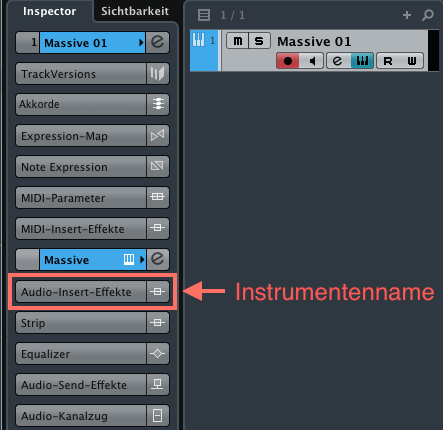Open the track list search magnifier
443x430 pixels.
pyautogui.click(x=428, y=15)
